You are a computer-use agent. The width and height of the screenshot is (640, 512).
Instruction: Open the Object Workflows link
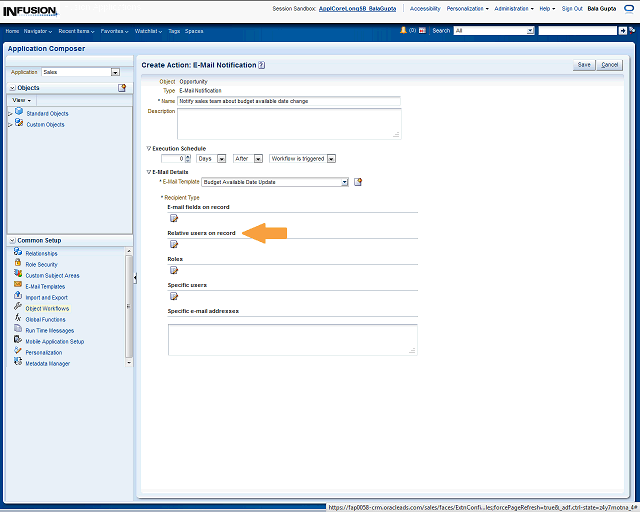47,308
